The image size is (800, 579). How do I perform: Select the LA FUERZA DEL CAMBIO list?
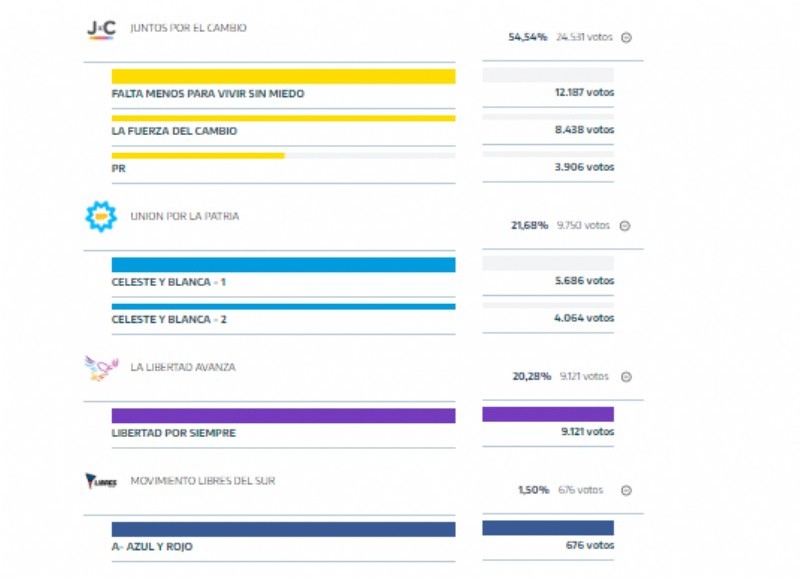pyautogui.click(x=174, y=131)
